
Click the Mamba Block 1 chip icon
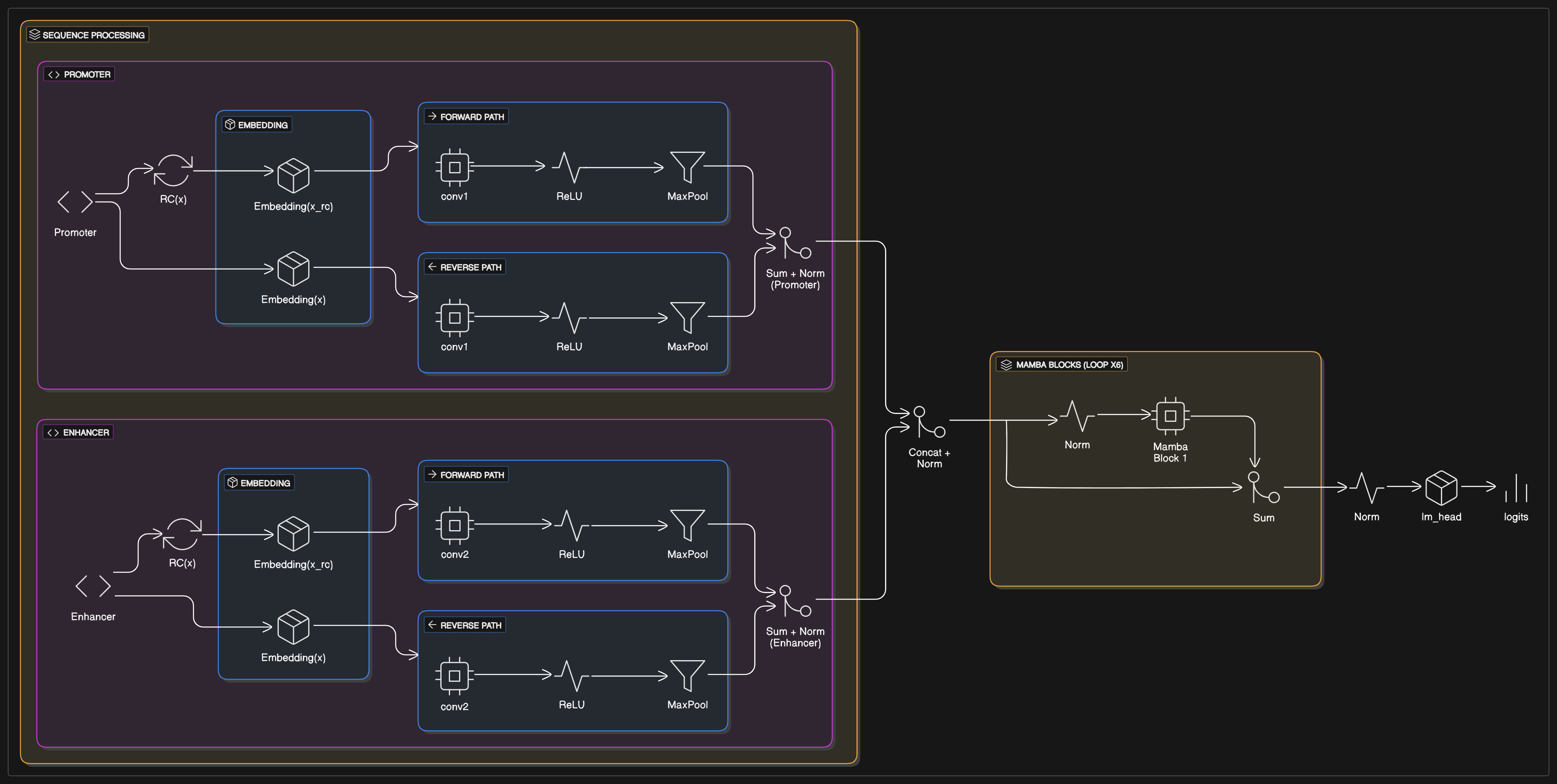click(1170, 416)
